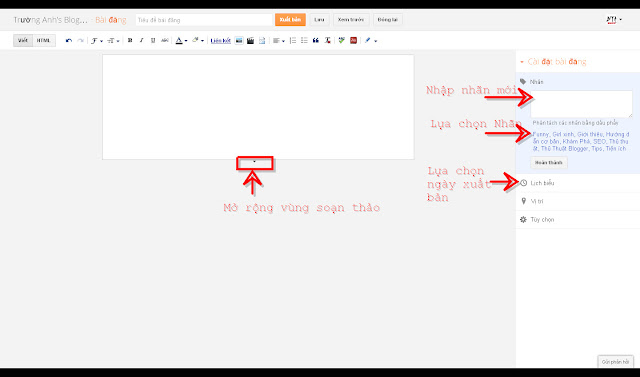Viewport: 640px width, 377px height.
Task: Toggle strikethrough formatting
Action: pyautogui.click(x=164, y=40)
